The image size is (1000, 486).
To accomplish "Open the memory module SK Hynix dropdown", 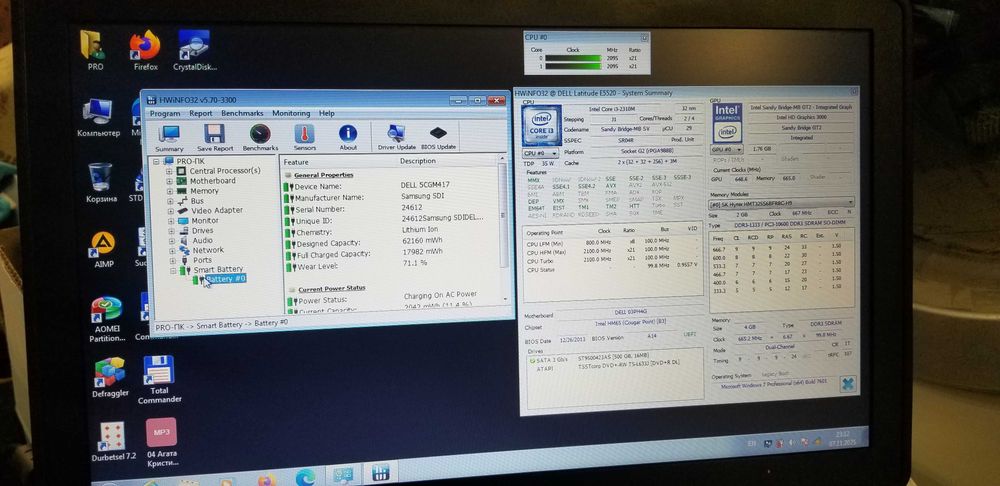I will [782, 204].
